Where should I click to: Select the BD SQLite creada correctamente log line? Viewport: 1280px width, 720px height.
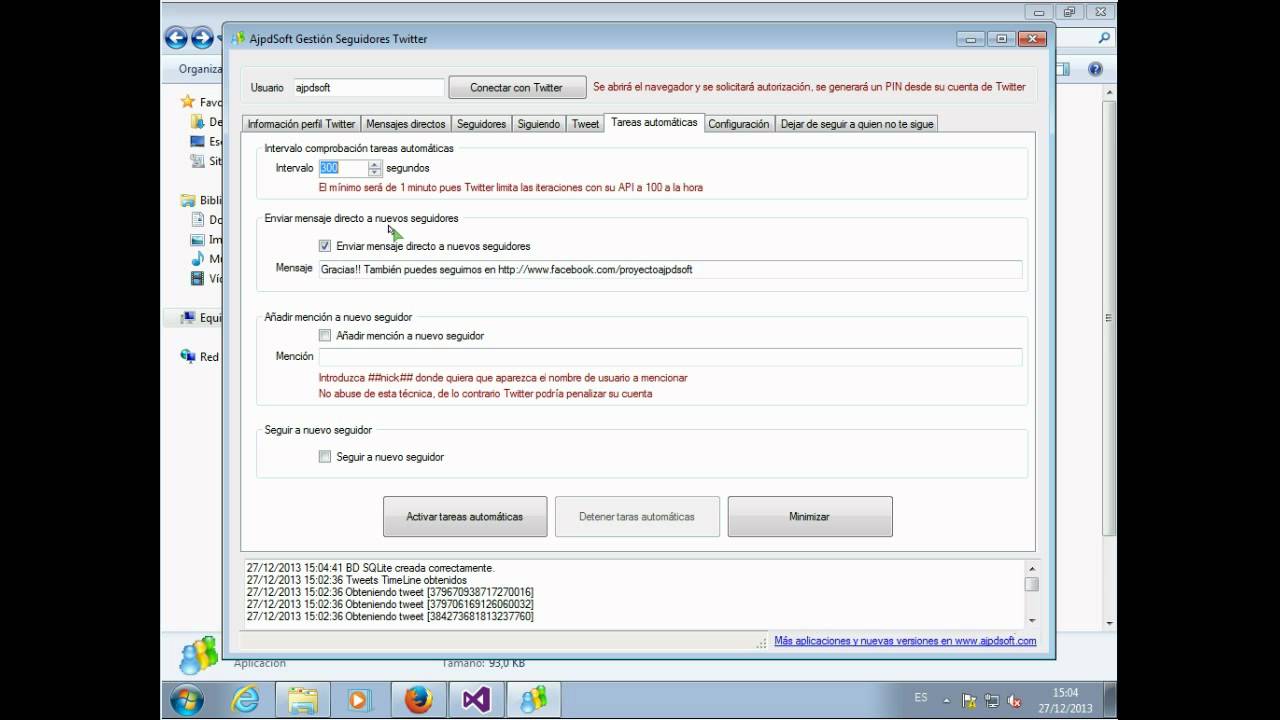point(370,568)
